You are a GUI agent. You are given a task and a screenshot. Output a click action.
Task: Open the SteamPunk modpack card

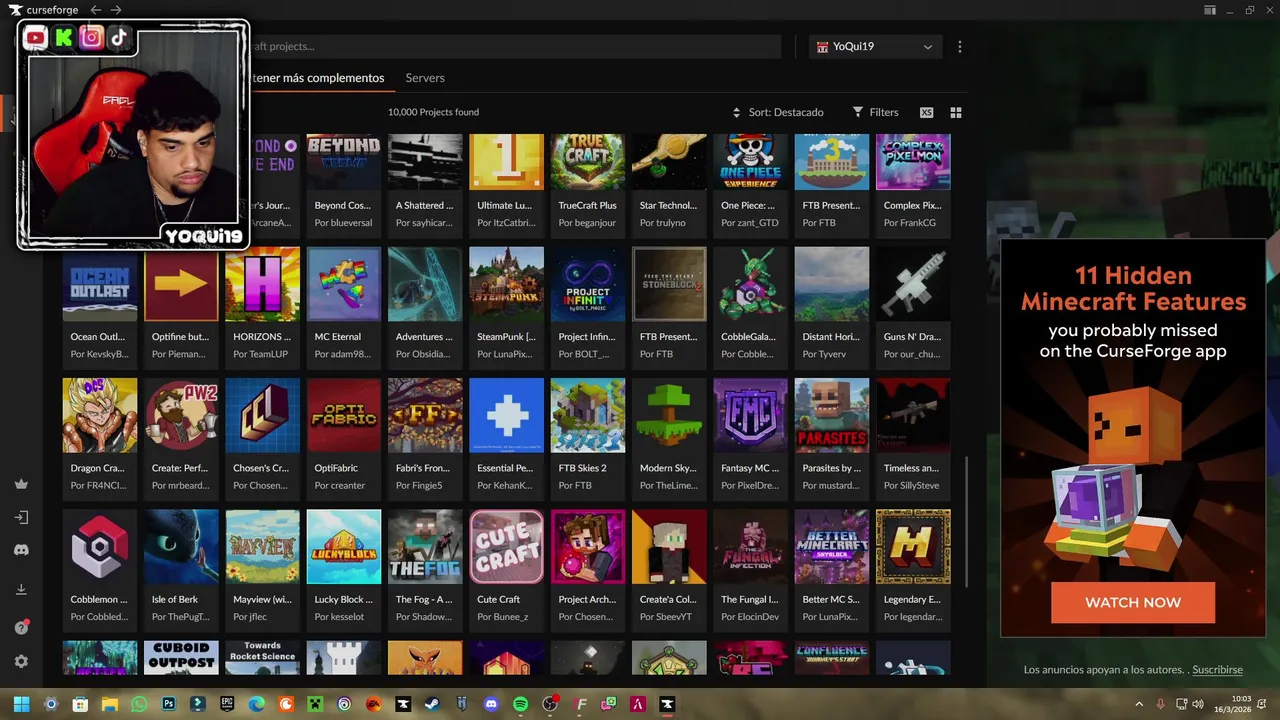point(507,307)
